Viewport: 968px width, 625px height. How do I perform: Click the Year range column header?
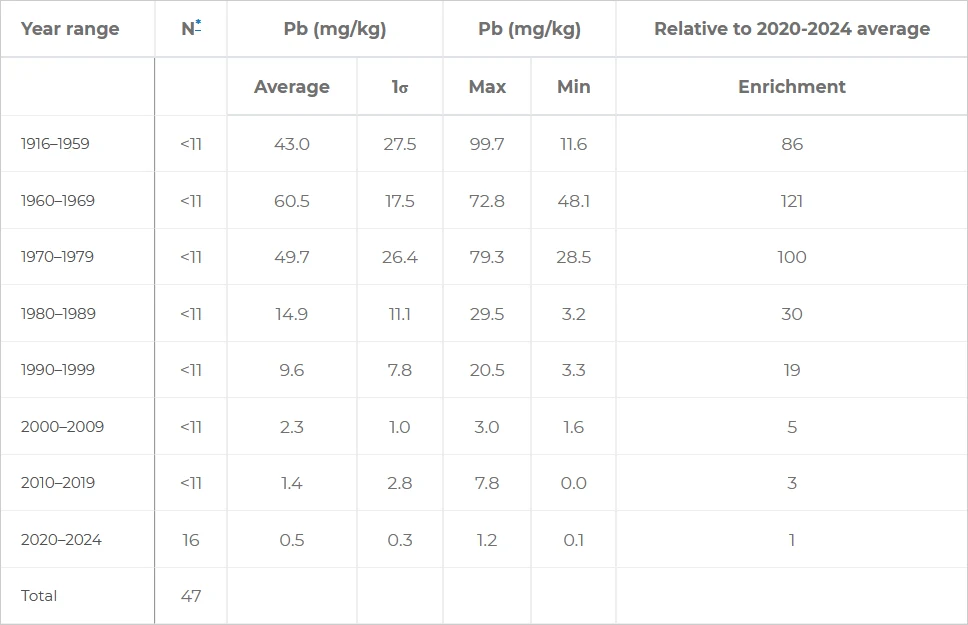(x=70, y=29)
